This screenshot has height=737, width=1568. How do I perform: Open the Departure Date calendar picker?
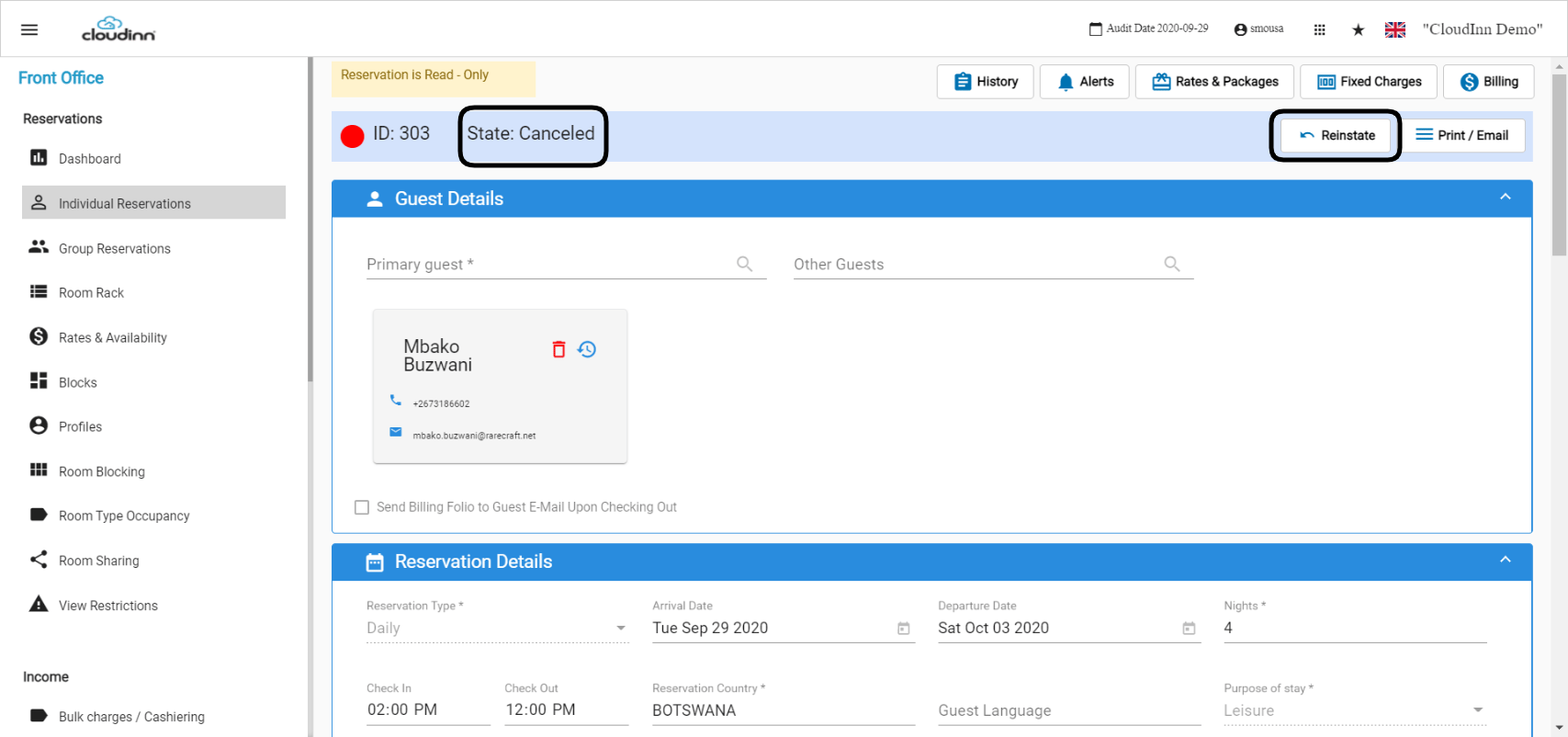click(1189, 629)
